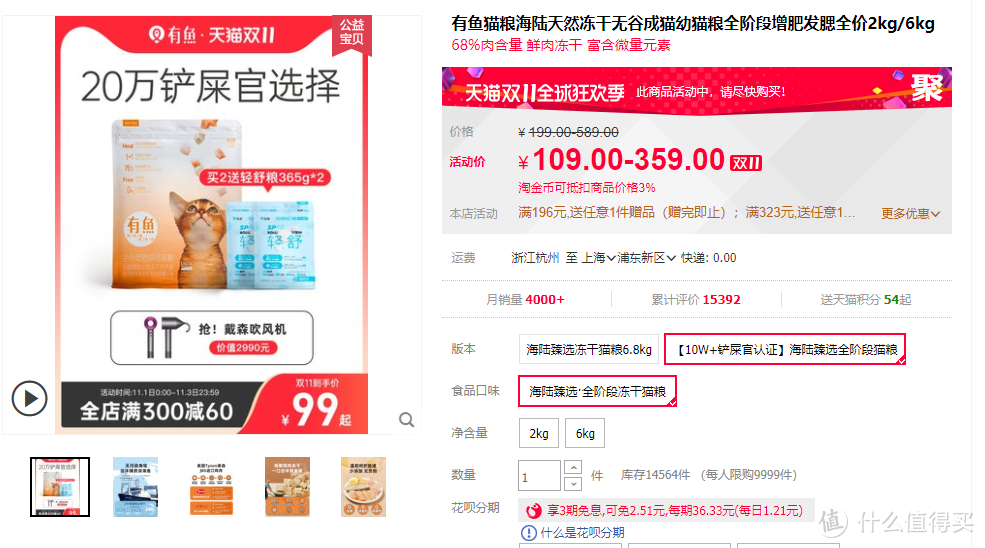The image size is (985, 548).
Task: Expand 更多优惠 shop promotions
Action: pos(910,214)
